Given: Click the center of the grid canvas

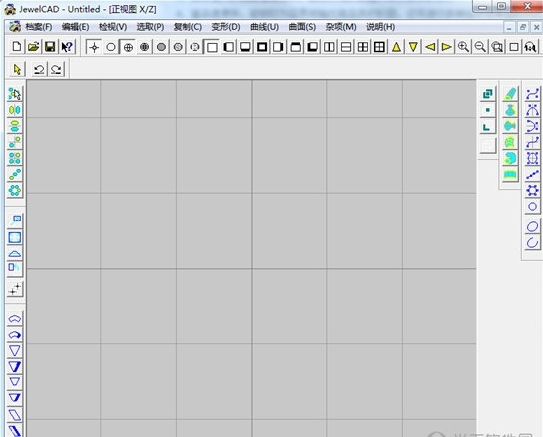Looking at the screenshot, I should point(252,258).
